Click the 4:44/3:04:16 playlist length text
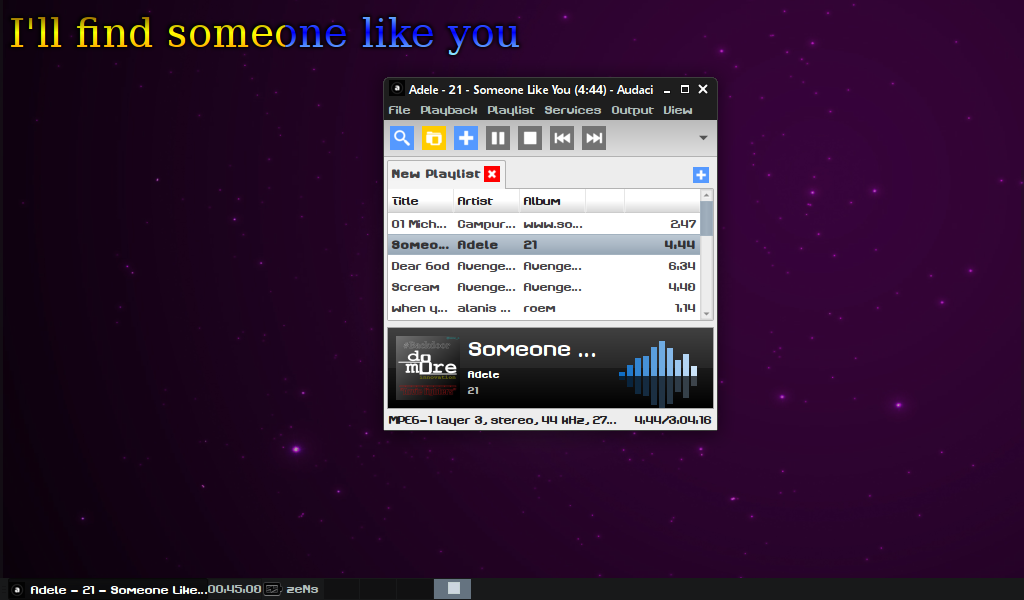Image resolution: width=1024 pixels, height=600 pixels. tap(673, 420)
